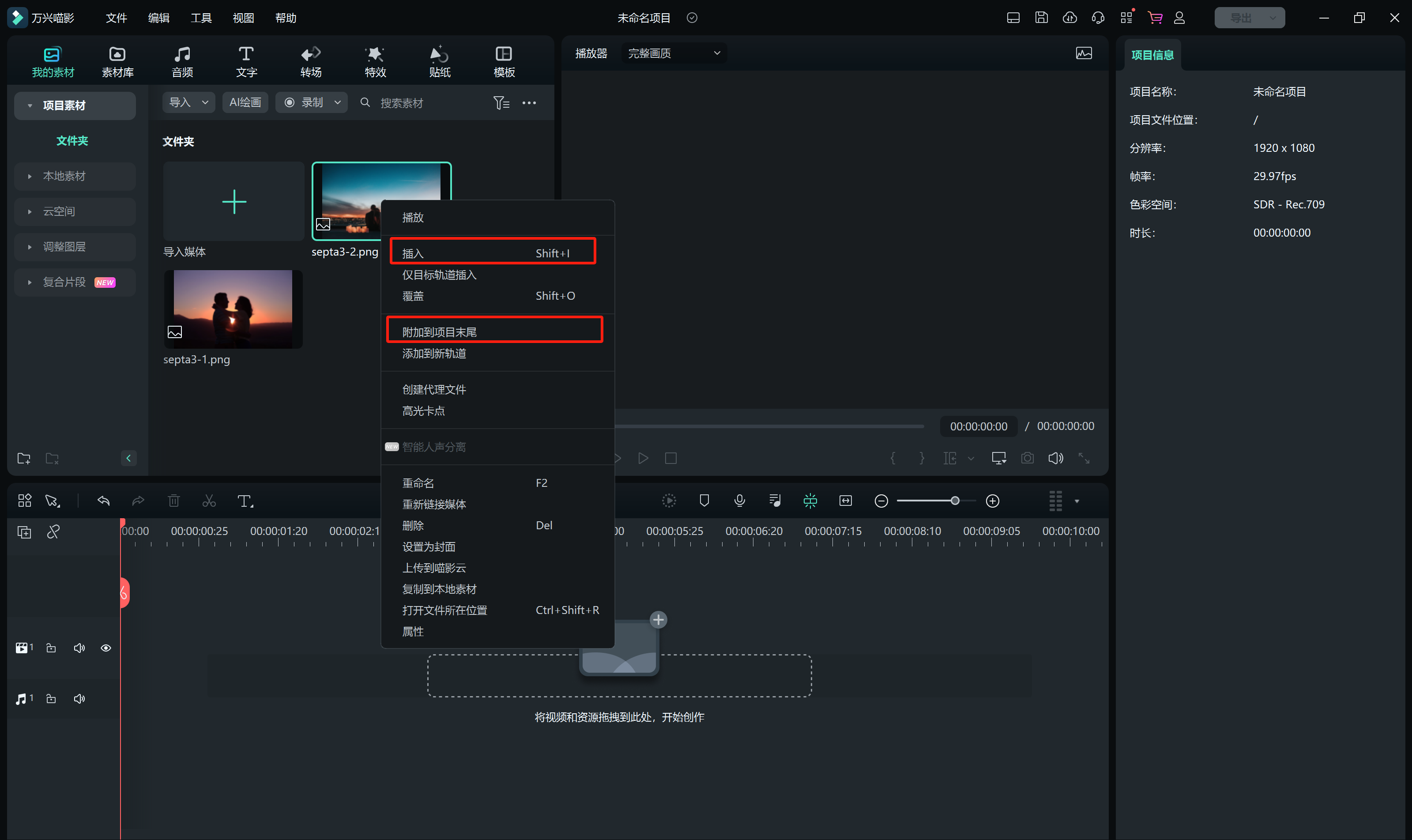
Task: Click the 贴纸 (Stickers) icon
Action: coord(439,54)
